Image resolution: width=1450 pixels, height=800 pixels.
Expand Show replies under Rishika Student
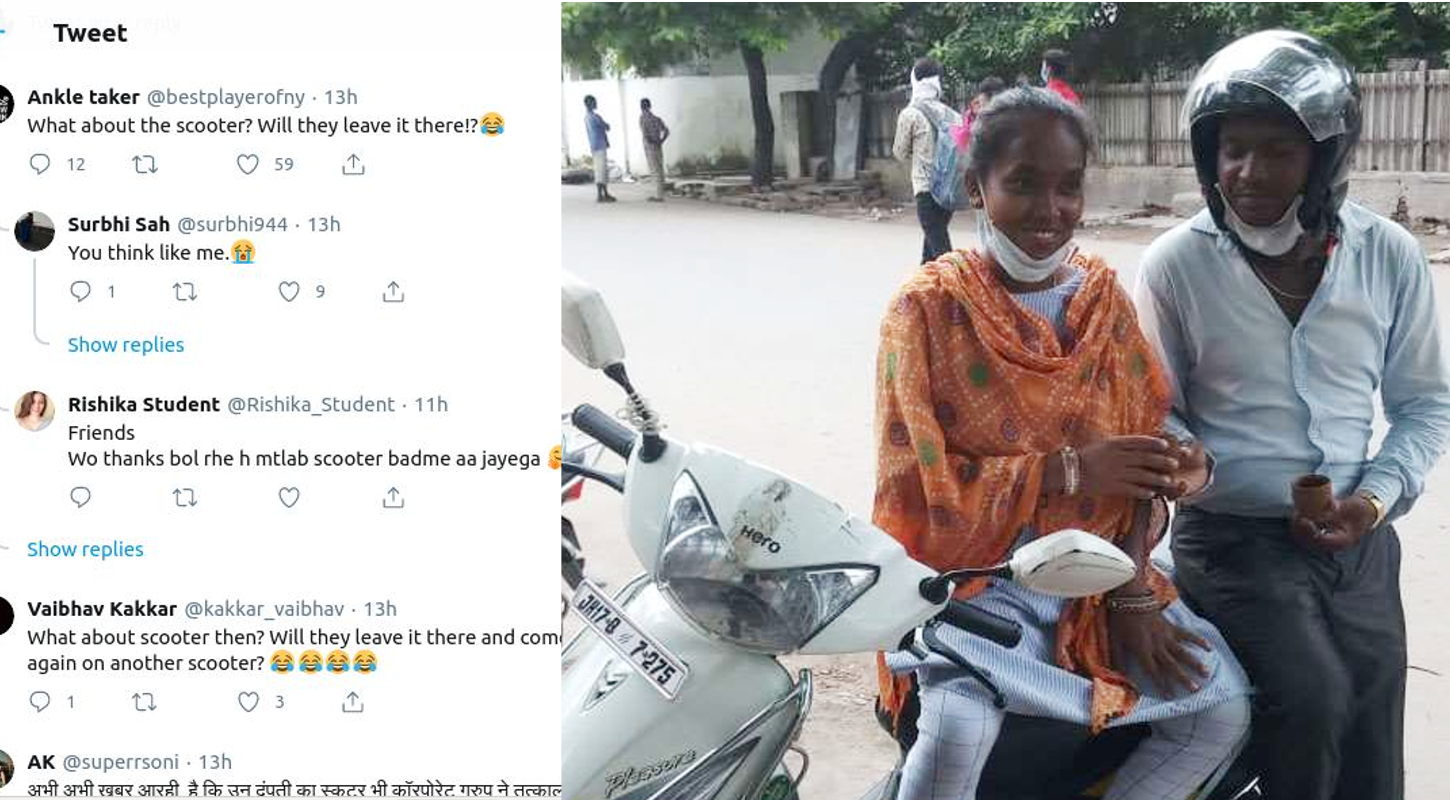85,549
